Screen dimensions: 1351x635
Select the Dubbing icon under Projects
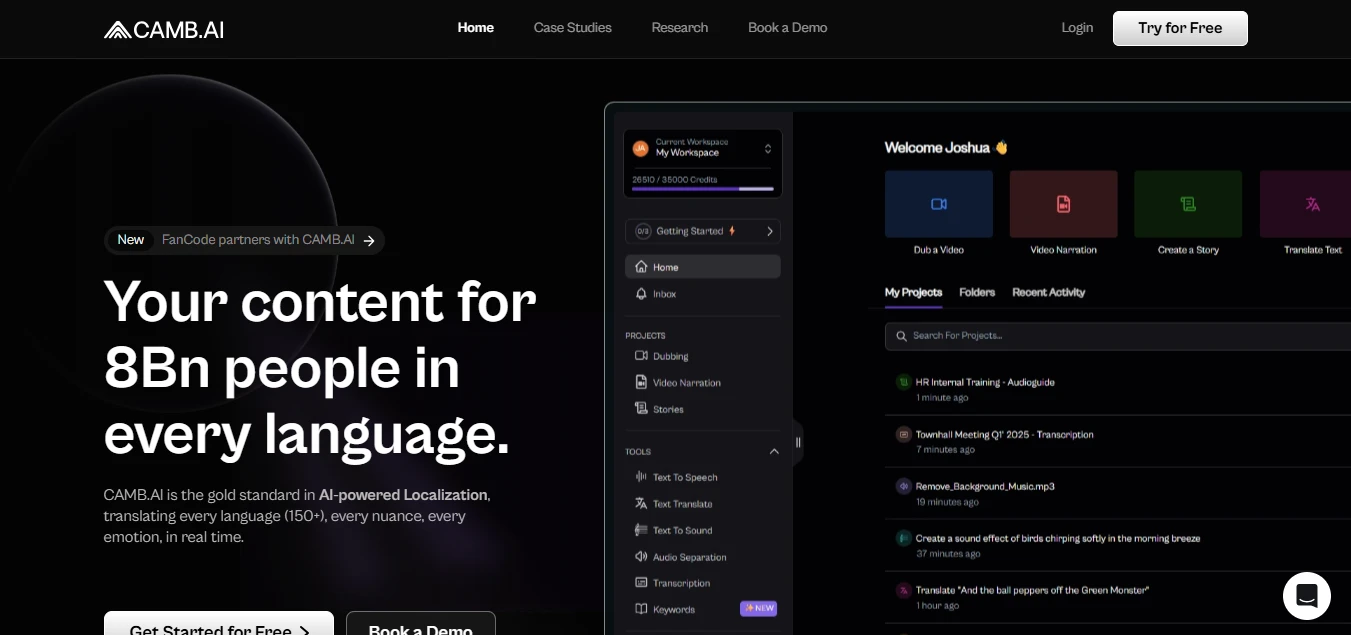pos(641,356)
